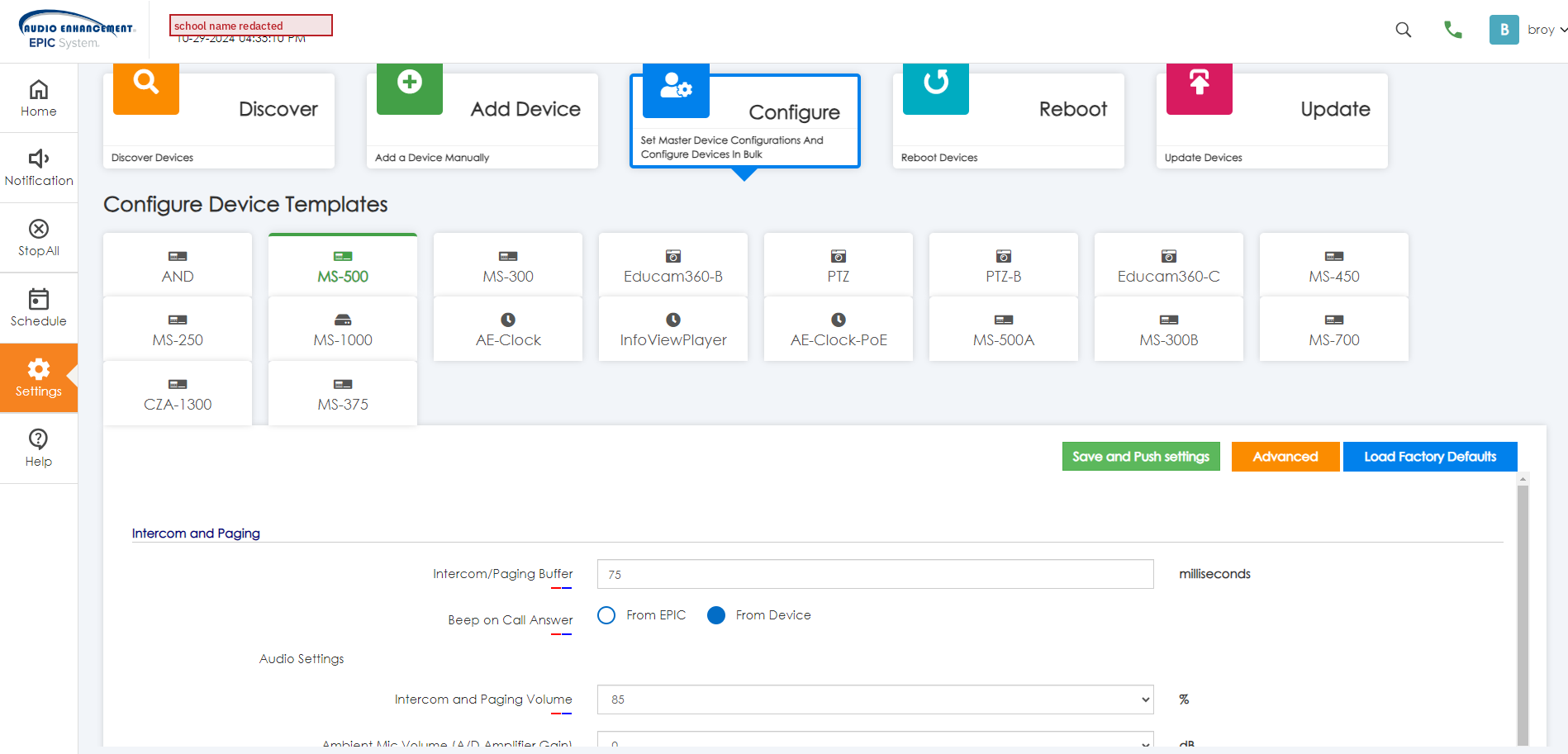Choose the PTZ template tile
The height and width of the screenshot is (754, 1568).
839,265
